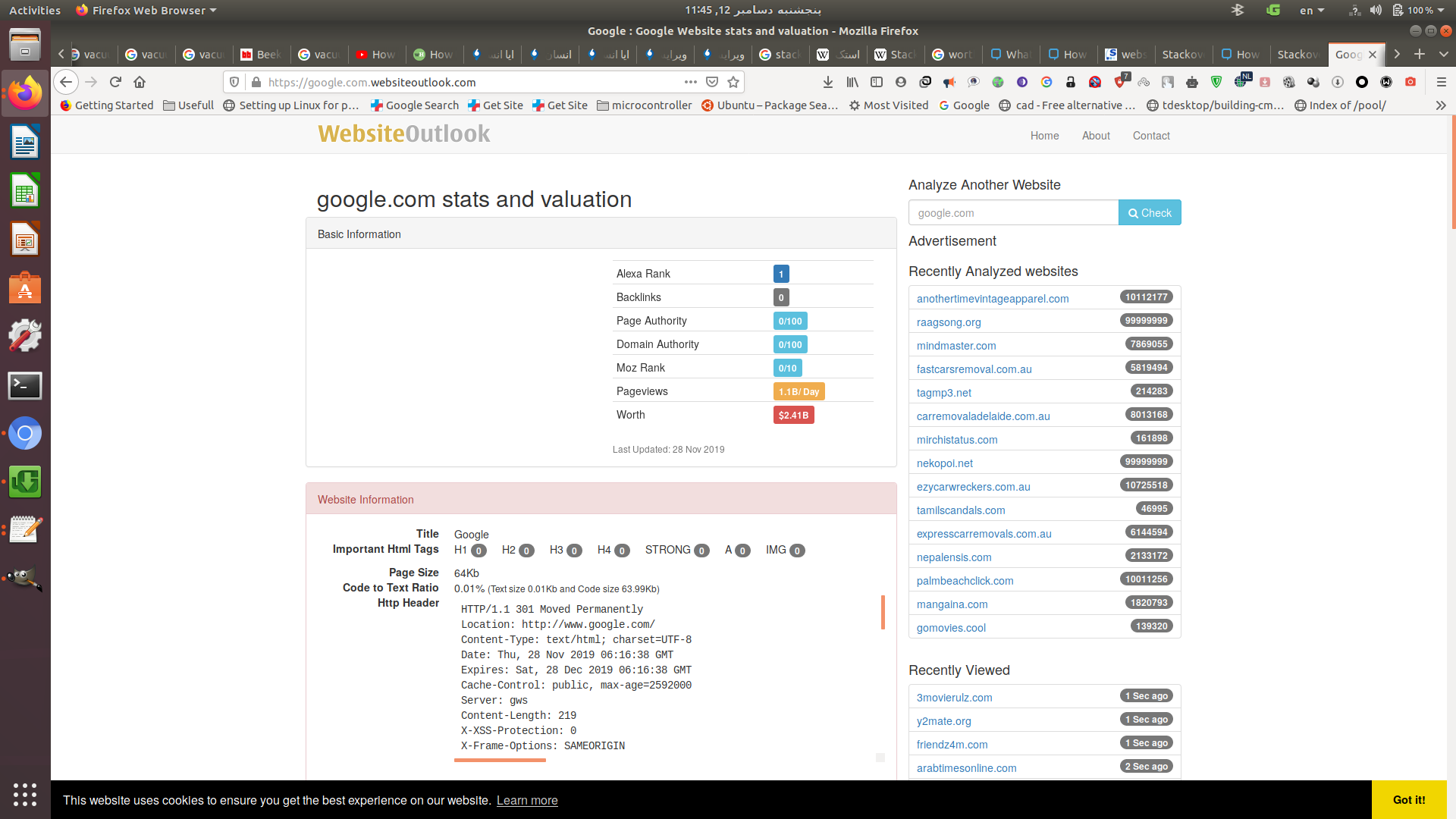The height and width of the screenshot is (819, 1456).
Task: Open the microcontroller bookmarks folder
Action: (645, 105)
